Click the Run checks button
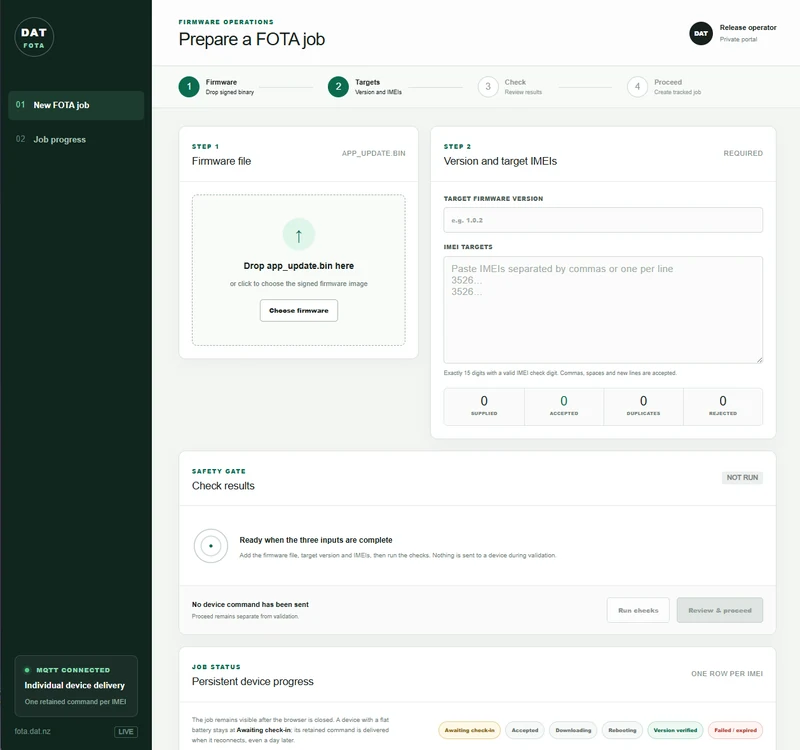This screenshot has height=750, width=800. [638, 610]
